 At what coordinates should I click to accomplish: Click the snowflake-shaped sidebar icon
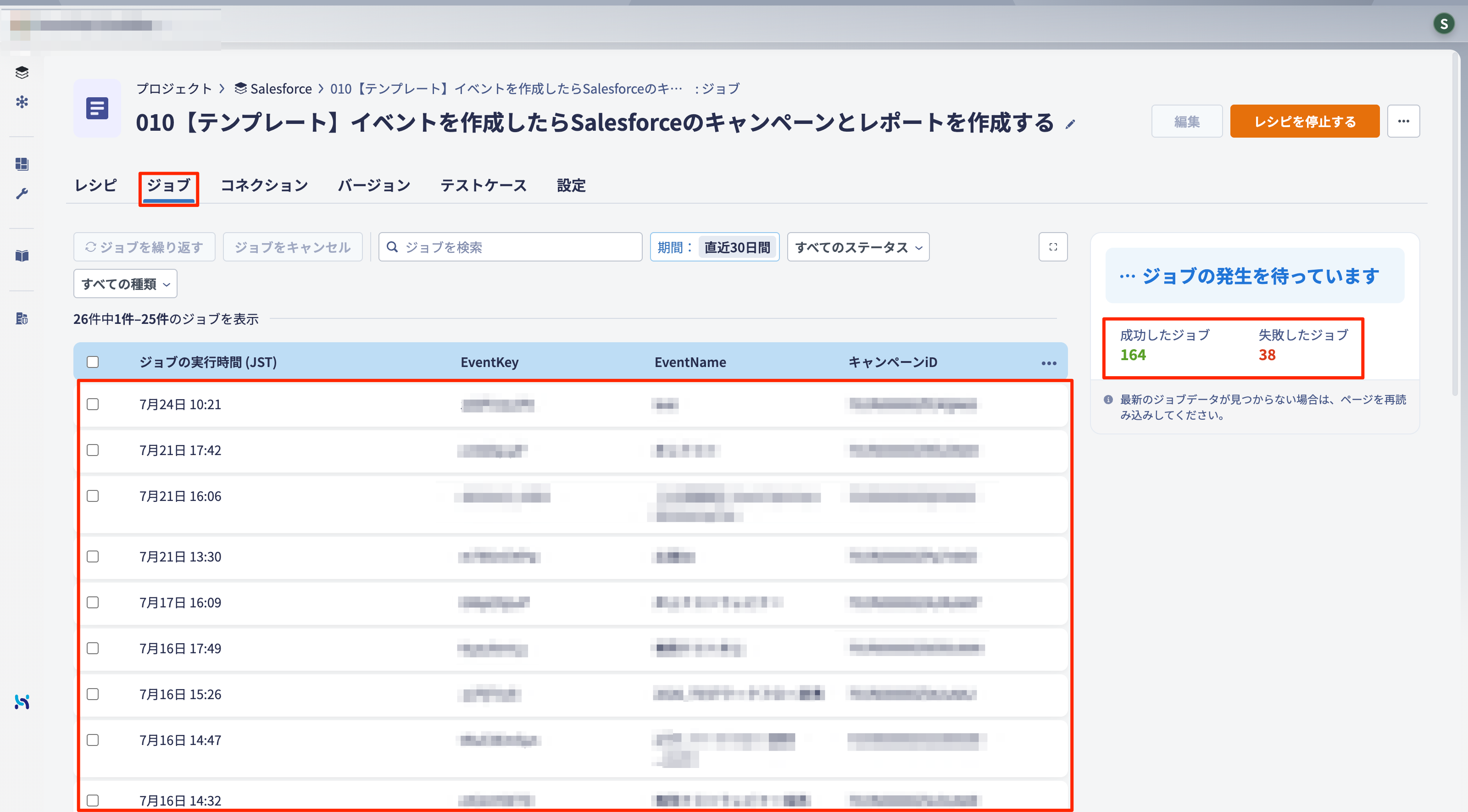click(22, 102)
